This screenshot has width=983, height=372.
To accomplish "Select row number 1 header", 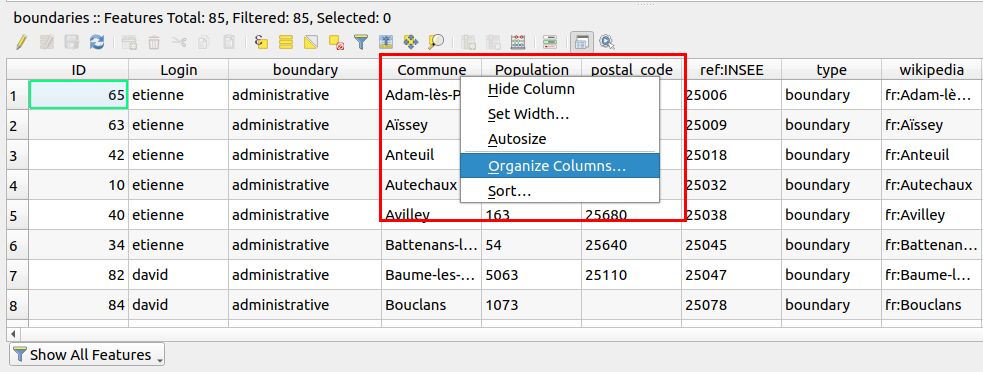I will (18, 95).
